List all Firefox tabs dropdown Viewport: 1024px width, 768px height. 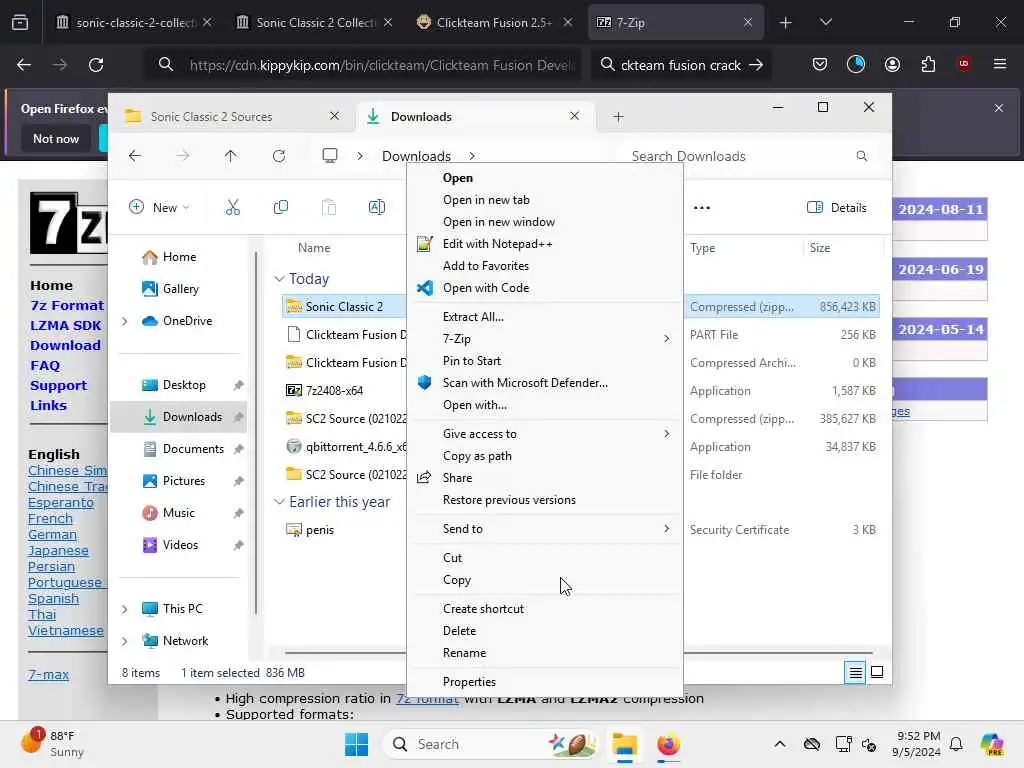point(825,23)
